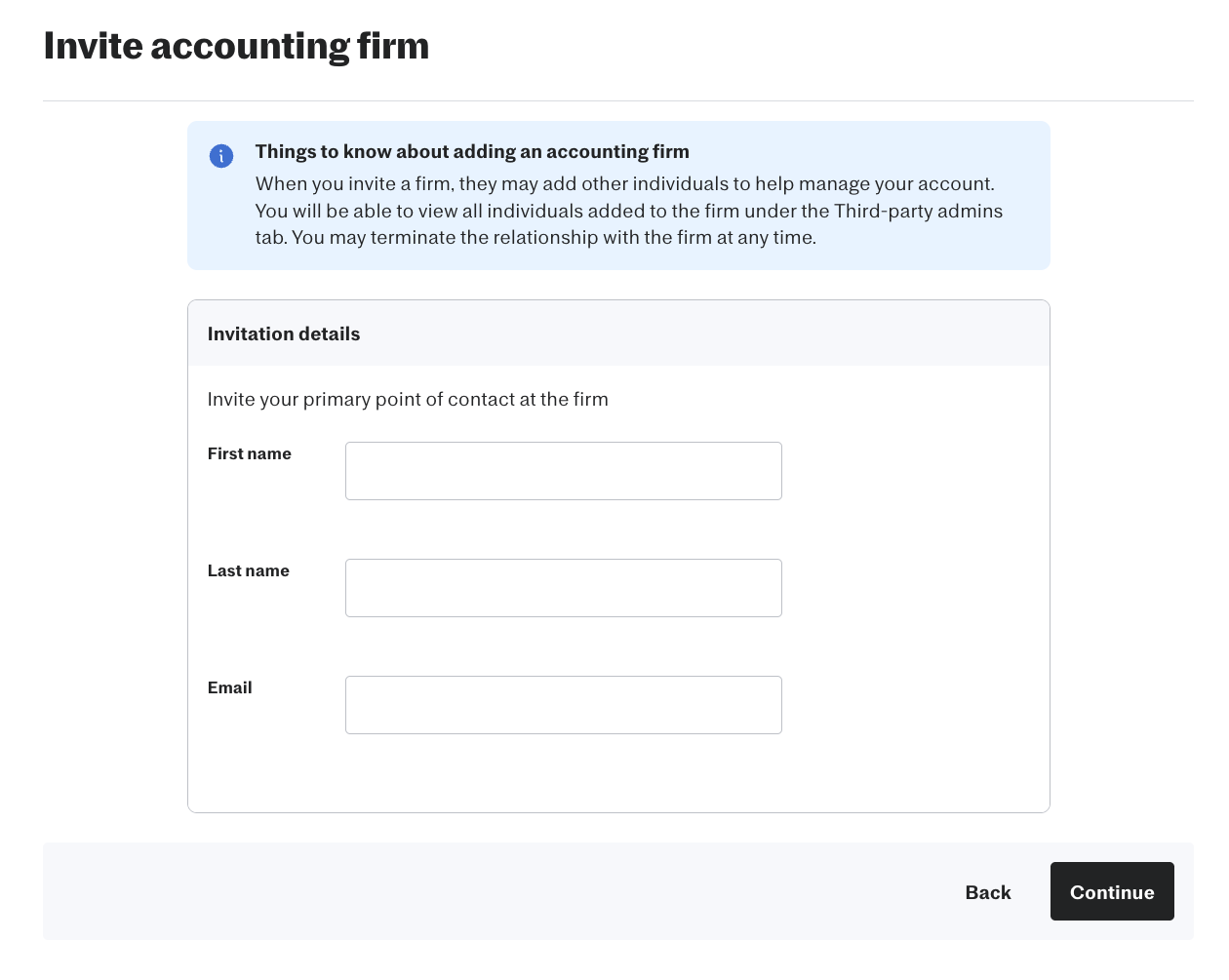Click 'Invite your primary point of contact' text
Screen dimensions: 1229x980
407,399
